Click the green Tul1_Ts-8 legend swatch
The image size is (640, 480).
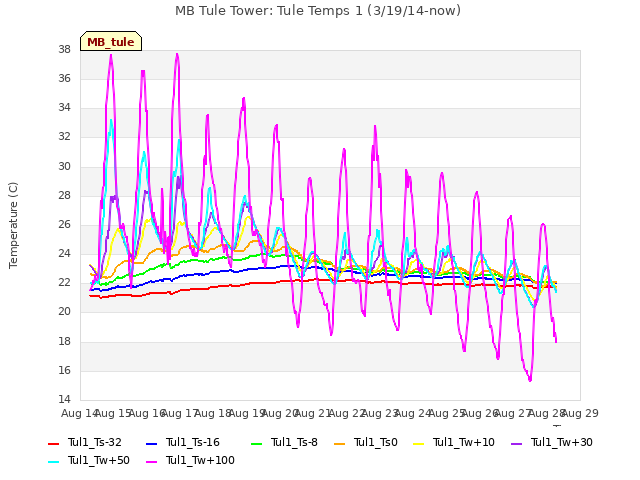[257, 444]
